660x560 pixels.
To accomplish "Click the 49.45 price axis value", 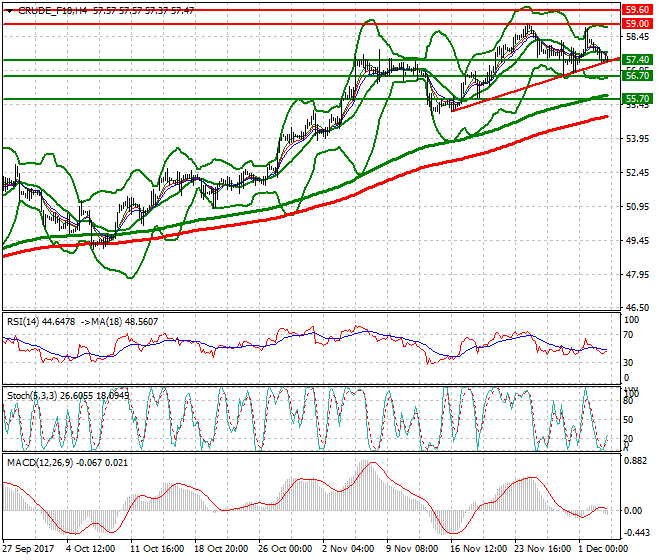I will pos(637,241).
